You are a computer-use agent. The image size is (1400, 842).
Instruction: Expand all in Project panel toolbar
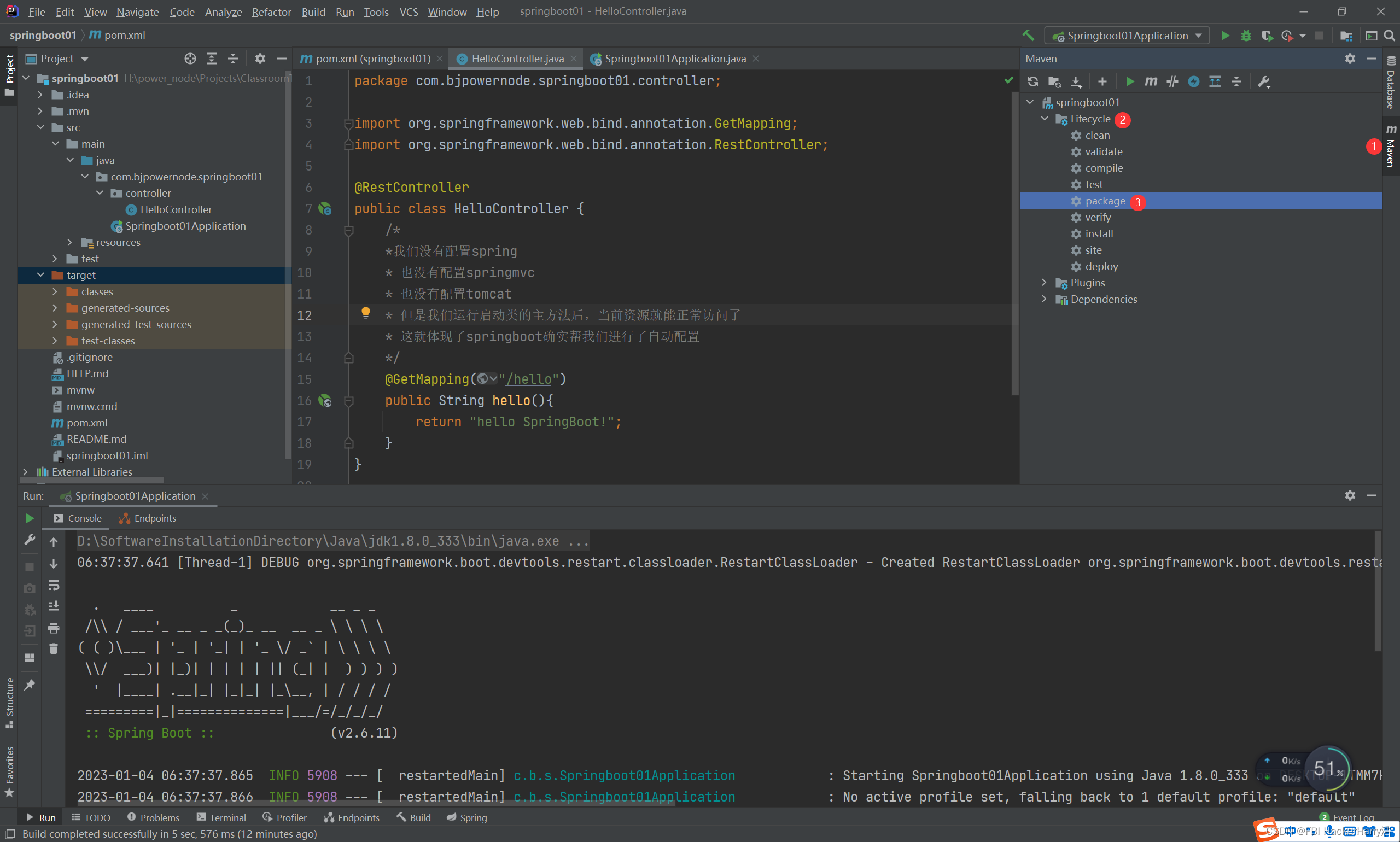212,59
